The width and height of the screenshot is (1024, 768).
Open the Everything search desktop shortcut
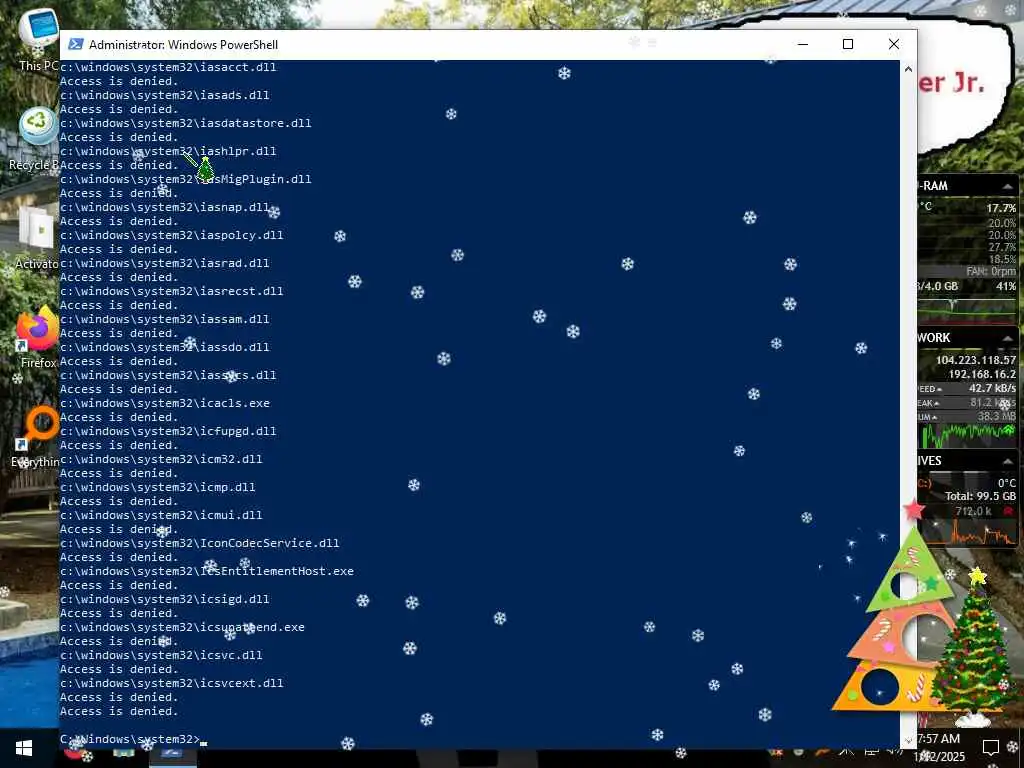coord(37,436)
